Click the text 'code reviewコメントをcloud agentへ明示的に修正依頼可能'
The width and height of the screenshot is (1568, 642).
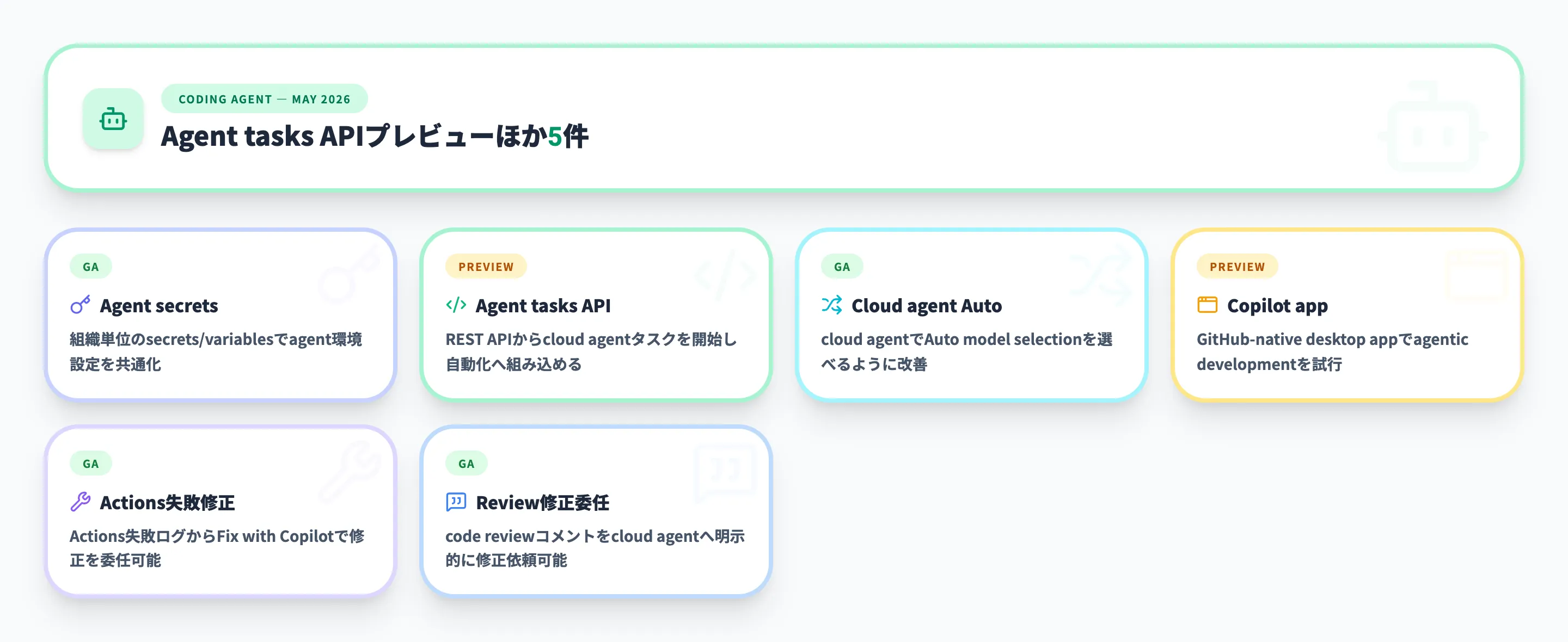click(595, 548)
